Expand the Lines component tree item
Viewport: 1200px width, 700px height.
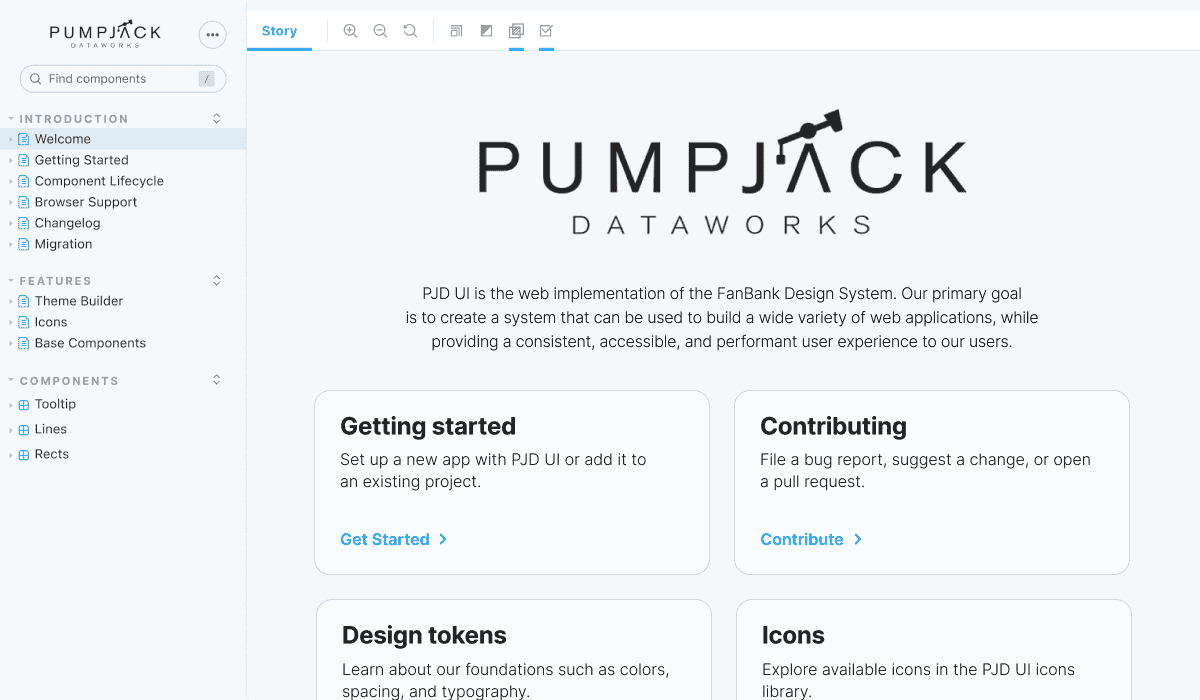50,429
